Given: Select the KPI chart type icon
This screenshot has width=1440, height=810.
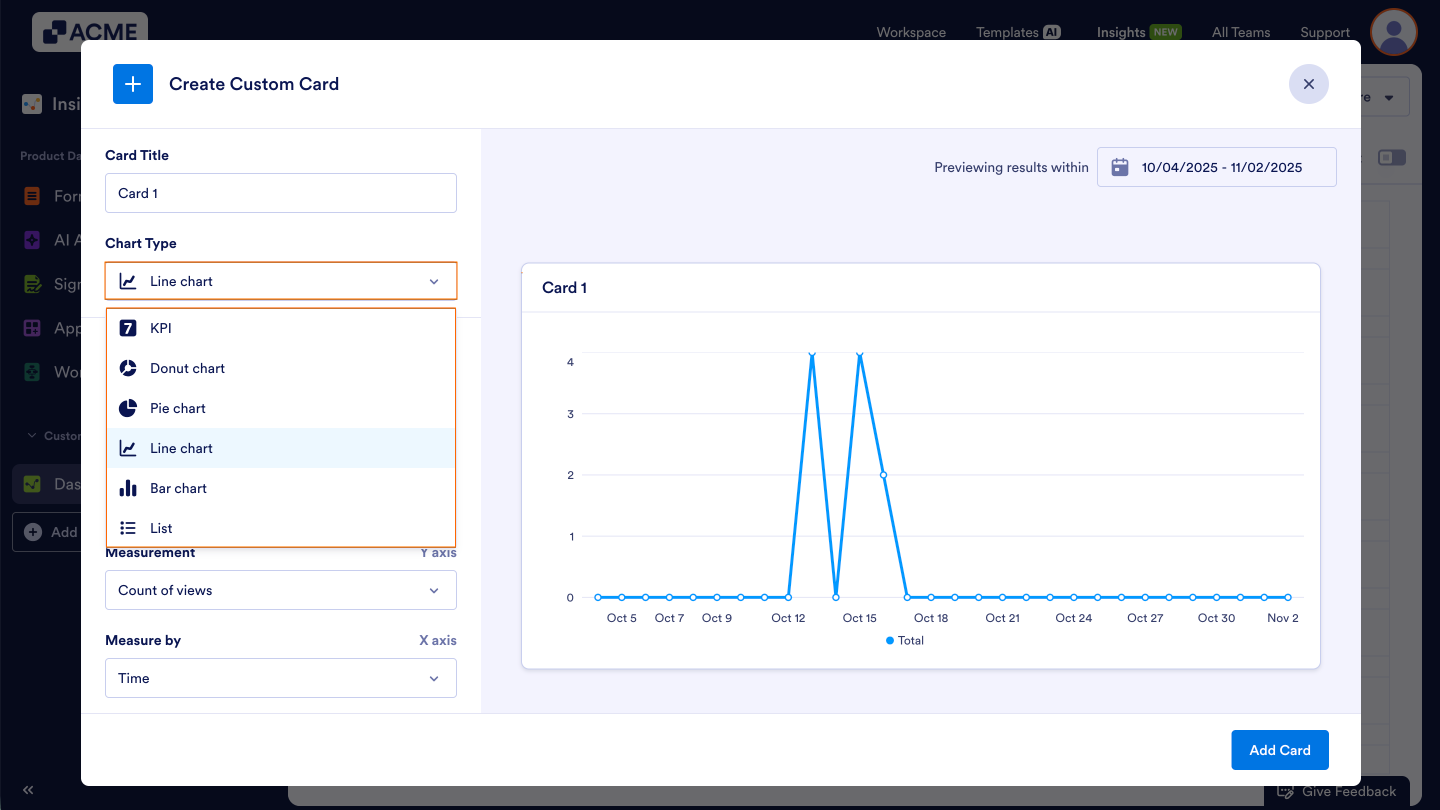Looking at the screenshot, I should [x=128, y=328].
